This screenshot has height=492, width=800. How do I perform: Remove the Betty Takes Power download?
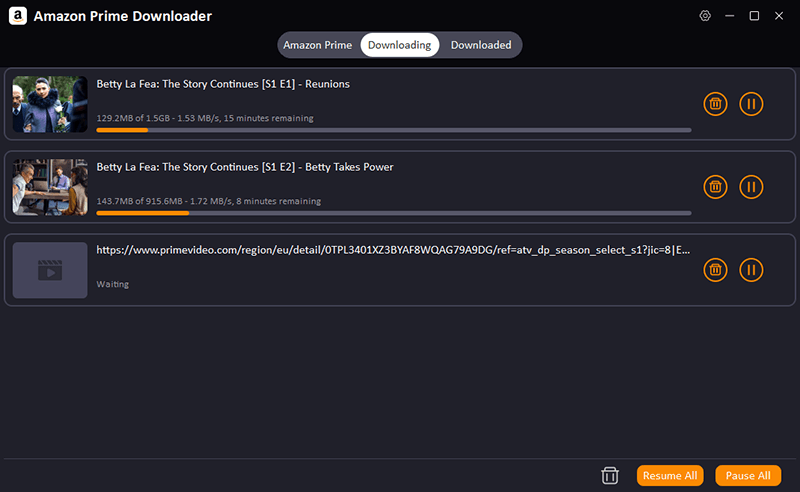point(715,187)
